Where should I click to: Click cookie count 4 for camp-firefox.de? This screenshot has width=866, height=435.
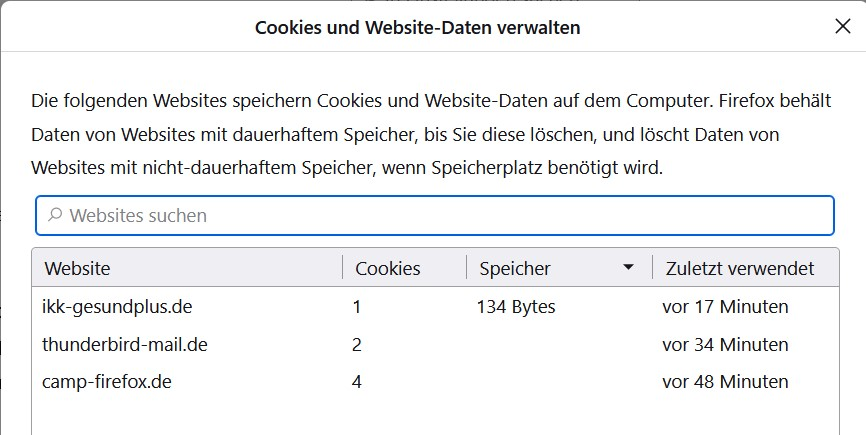[357, 382]
